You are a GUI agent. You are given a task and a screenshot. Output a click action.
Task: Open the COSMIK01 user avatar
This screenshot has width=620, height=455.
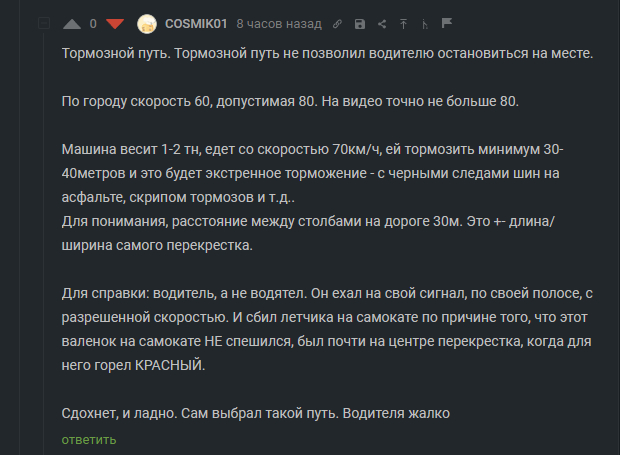(147, 24)
